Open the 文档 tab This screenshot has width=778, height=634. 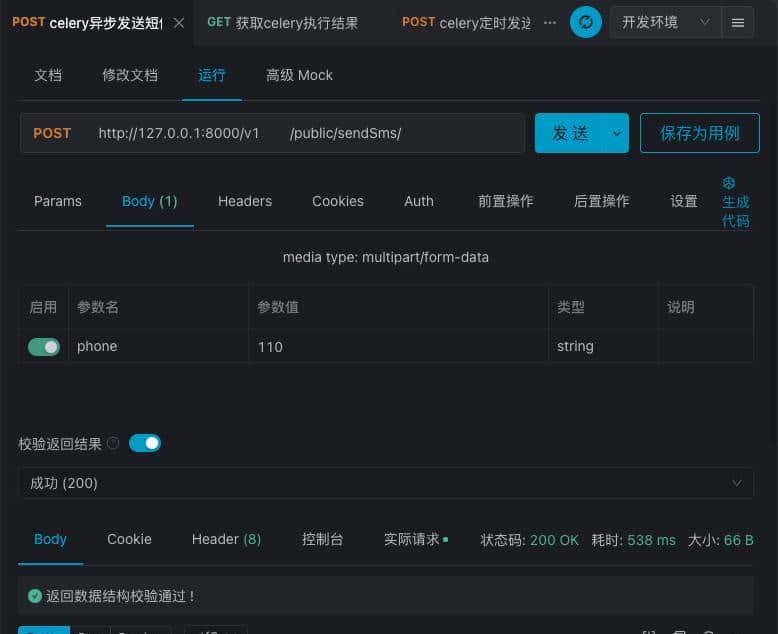click(48, 75)
